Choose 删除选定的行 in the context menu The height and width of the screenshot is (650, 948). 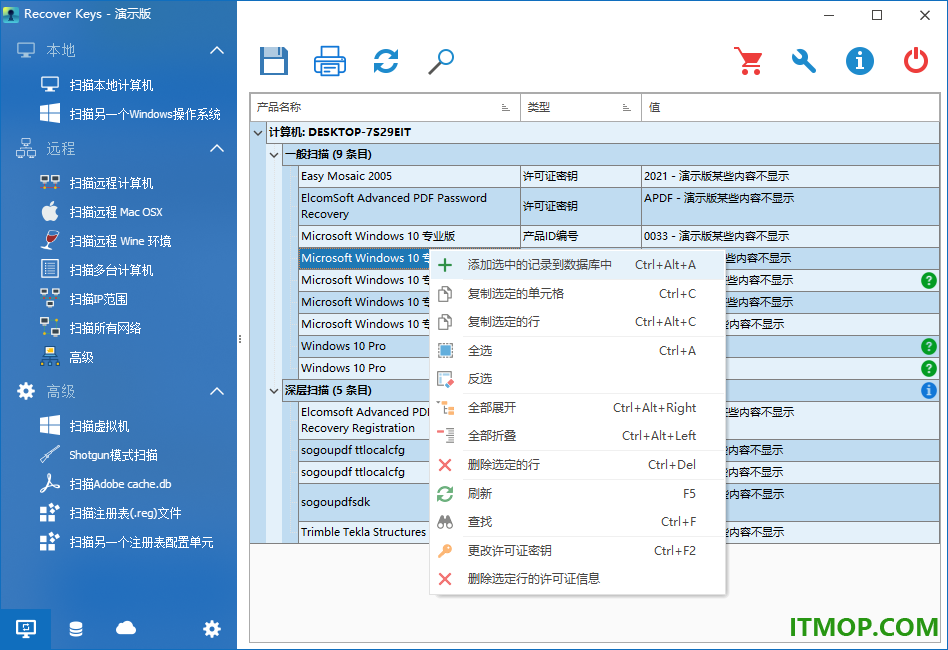(577, 464)
